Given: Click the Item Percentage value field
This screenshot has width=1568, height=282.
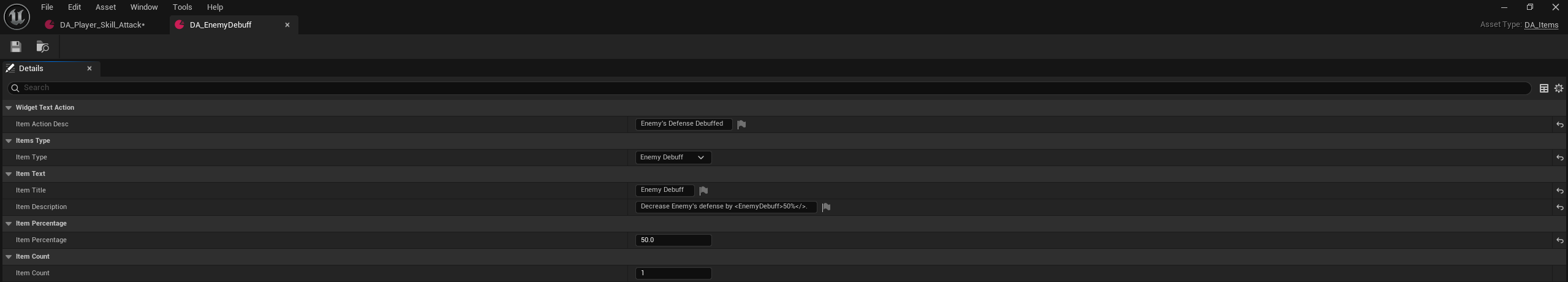Looking at the screenshot, I should (x=673, y=240).
